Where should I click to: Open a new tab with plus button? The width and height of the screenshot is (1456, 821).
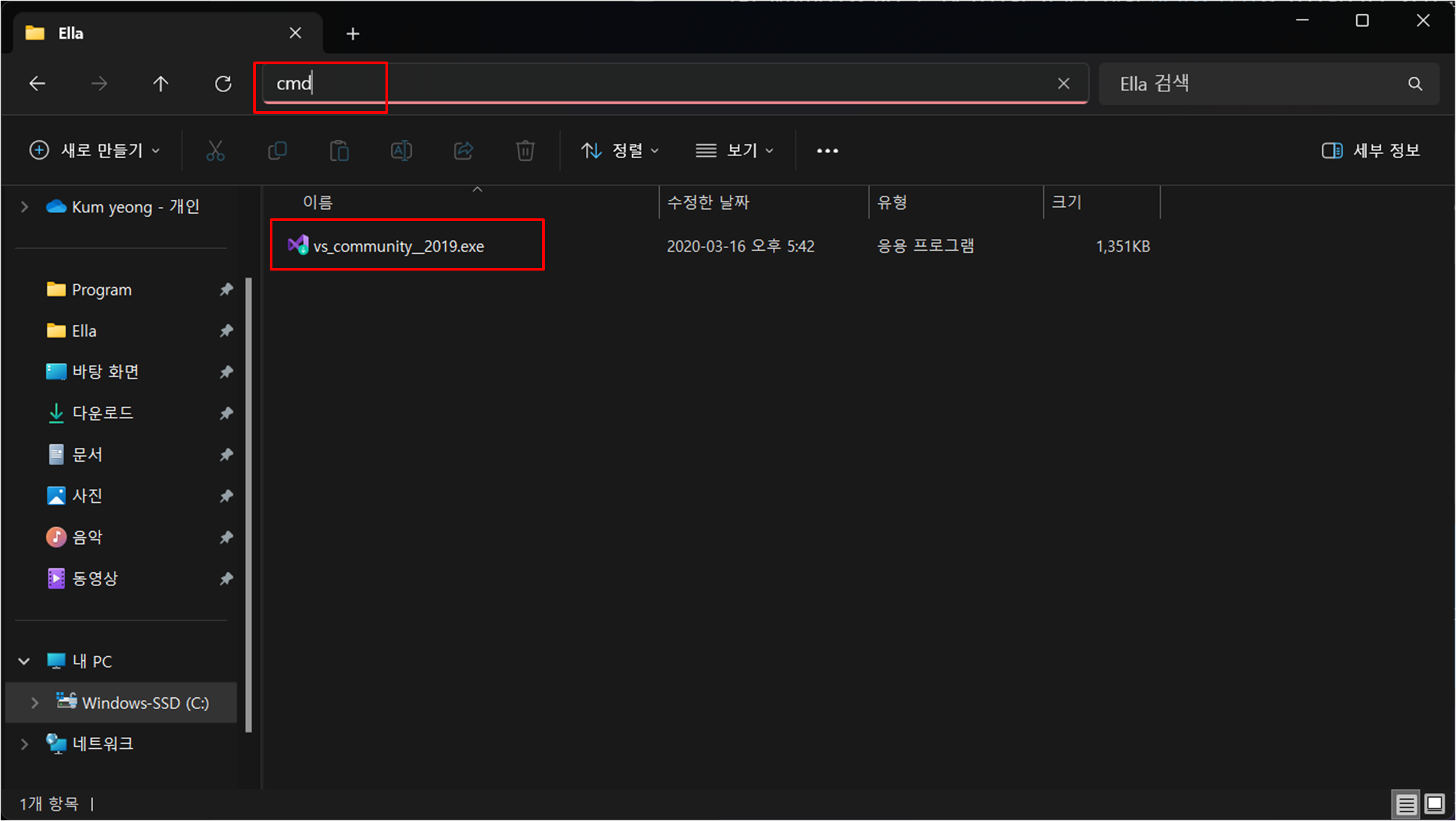click(353, 34)
